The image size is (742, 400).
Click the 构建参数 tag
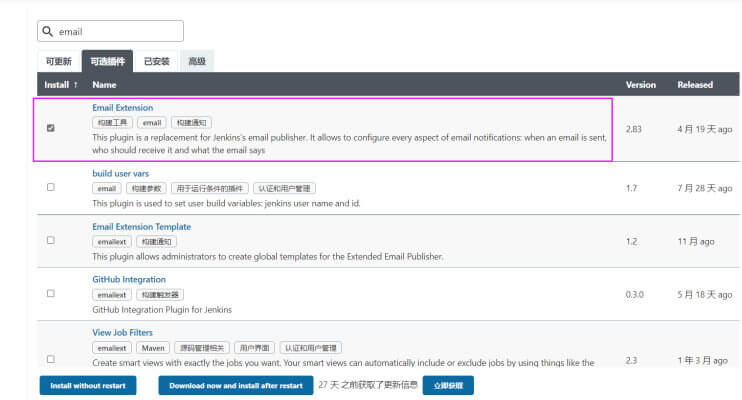click(146, 188)
